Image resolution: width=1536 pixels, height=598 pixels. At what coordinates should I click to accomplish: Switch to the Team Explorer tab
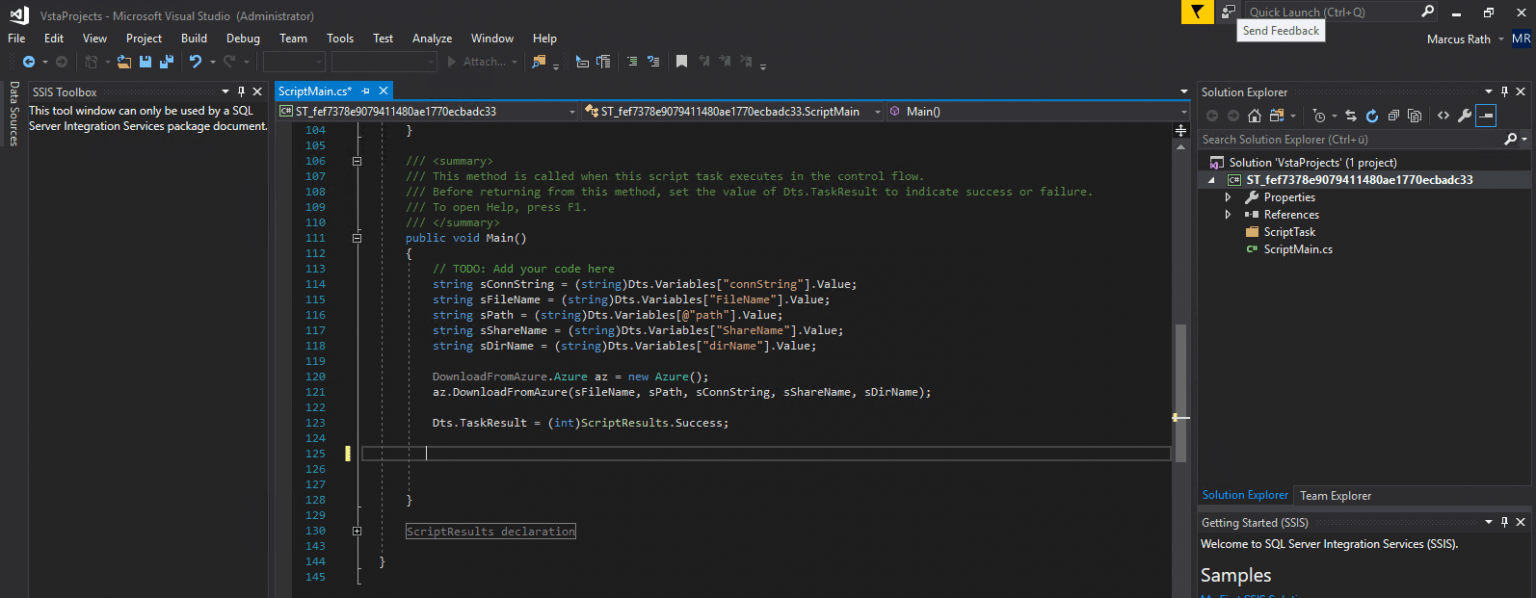click(1336, 494)
